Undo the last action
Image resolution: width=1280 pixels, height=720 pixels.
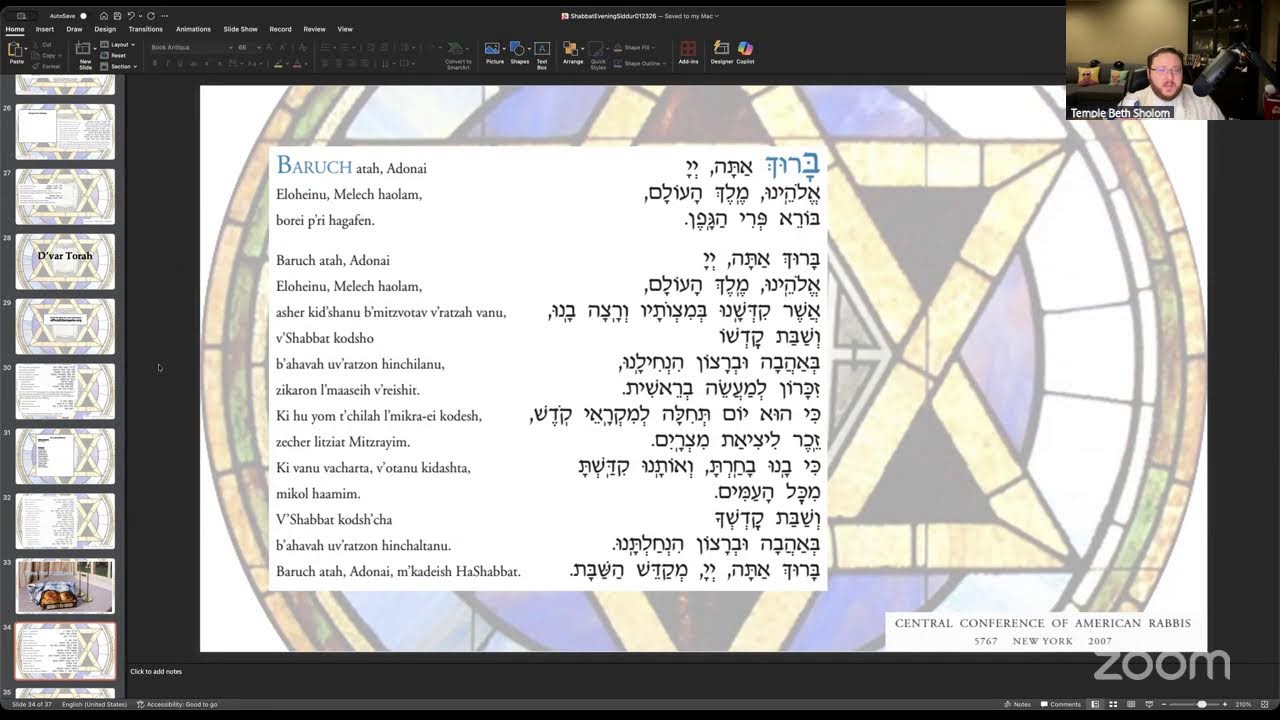point(131,16)
